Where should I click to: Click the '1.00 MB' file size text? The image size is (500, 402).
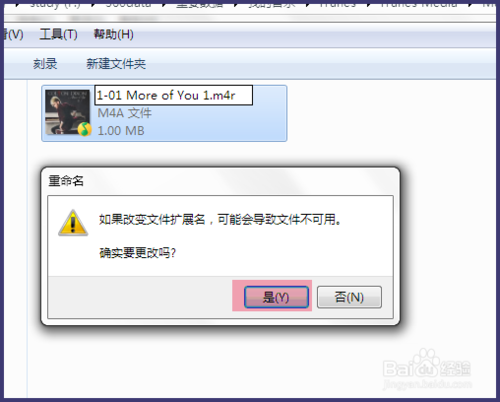[x=121, y=131]
